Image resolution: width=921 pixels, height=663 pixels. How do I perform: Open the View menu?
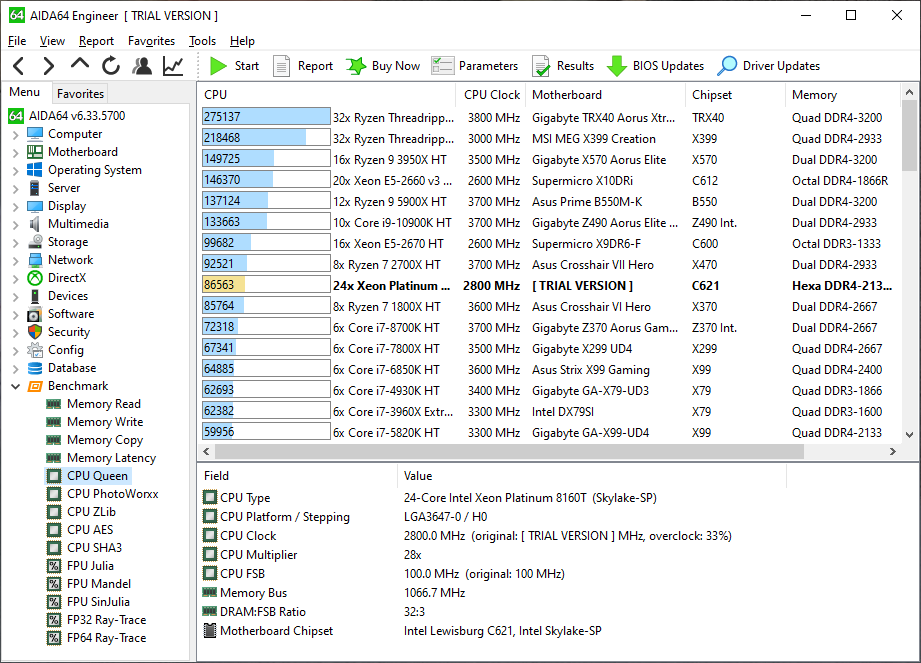coord(52,41)
